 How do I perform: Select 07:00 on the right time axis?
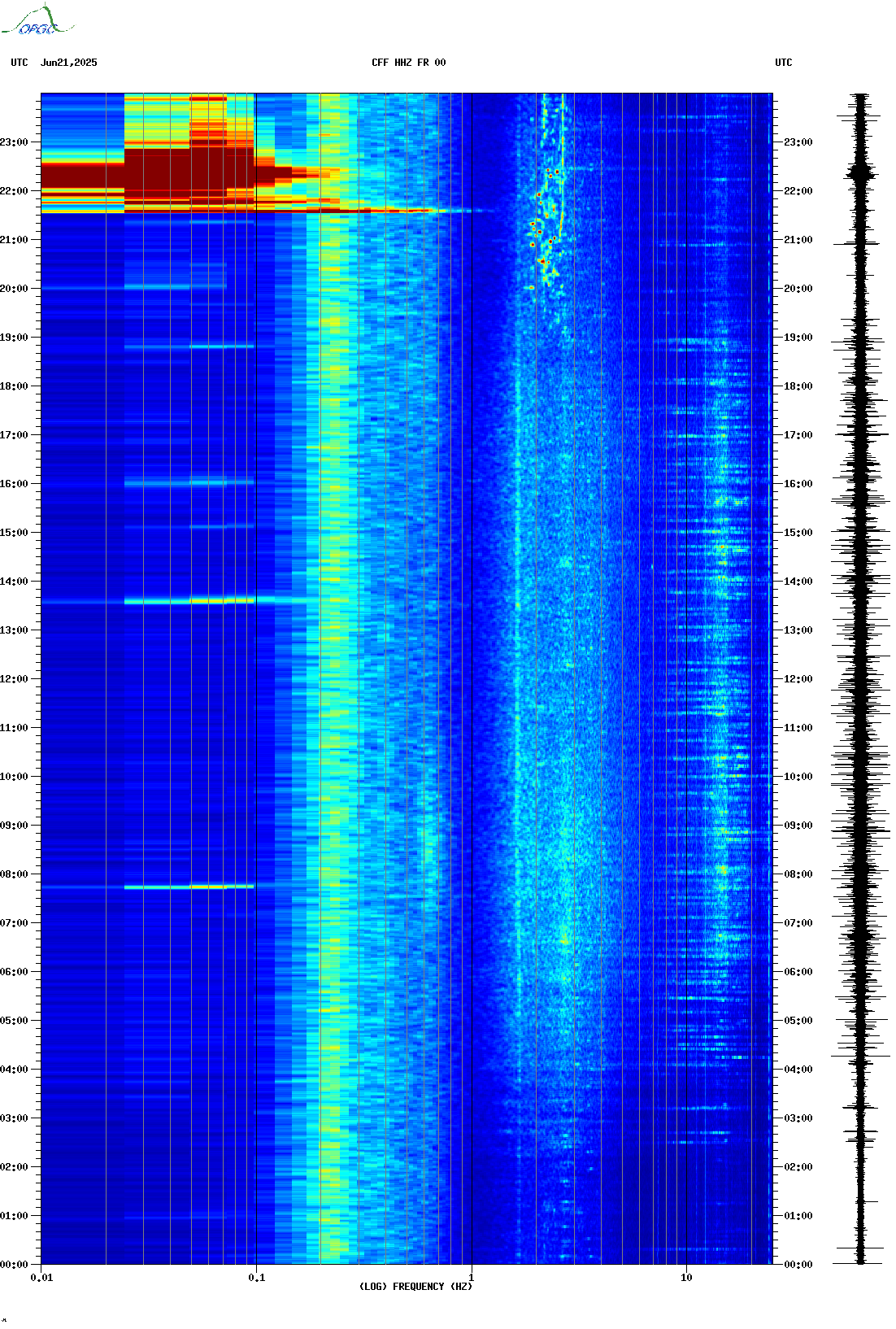798,923
